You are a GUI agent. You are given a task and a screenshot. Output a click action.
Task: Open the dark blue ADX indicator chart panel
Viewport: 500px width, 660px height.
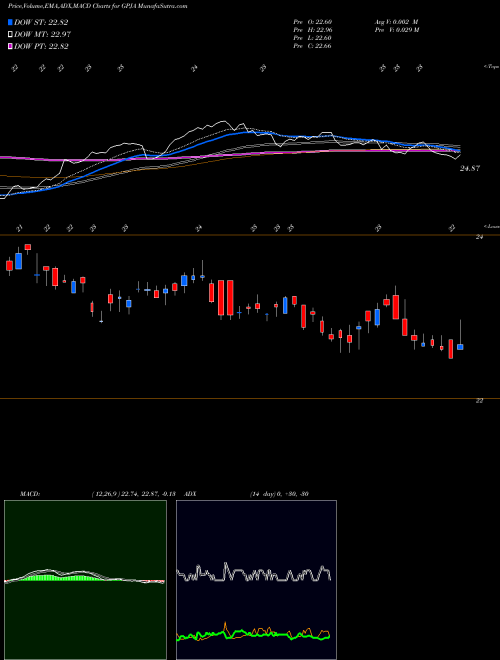click(x=256, y=580)
